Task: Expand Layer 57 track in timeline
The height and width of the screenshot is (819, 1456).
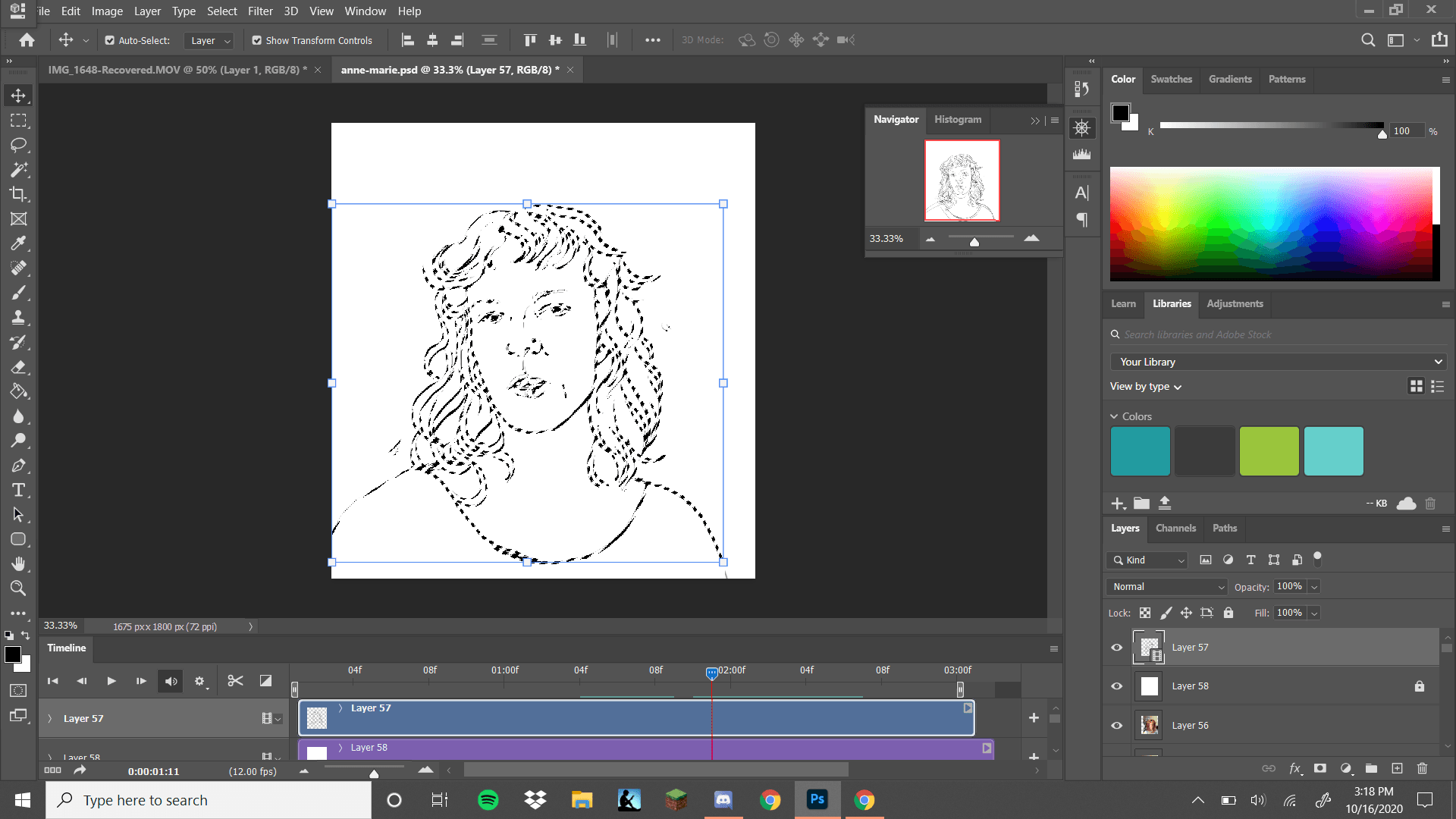Action: pos(50,718)
